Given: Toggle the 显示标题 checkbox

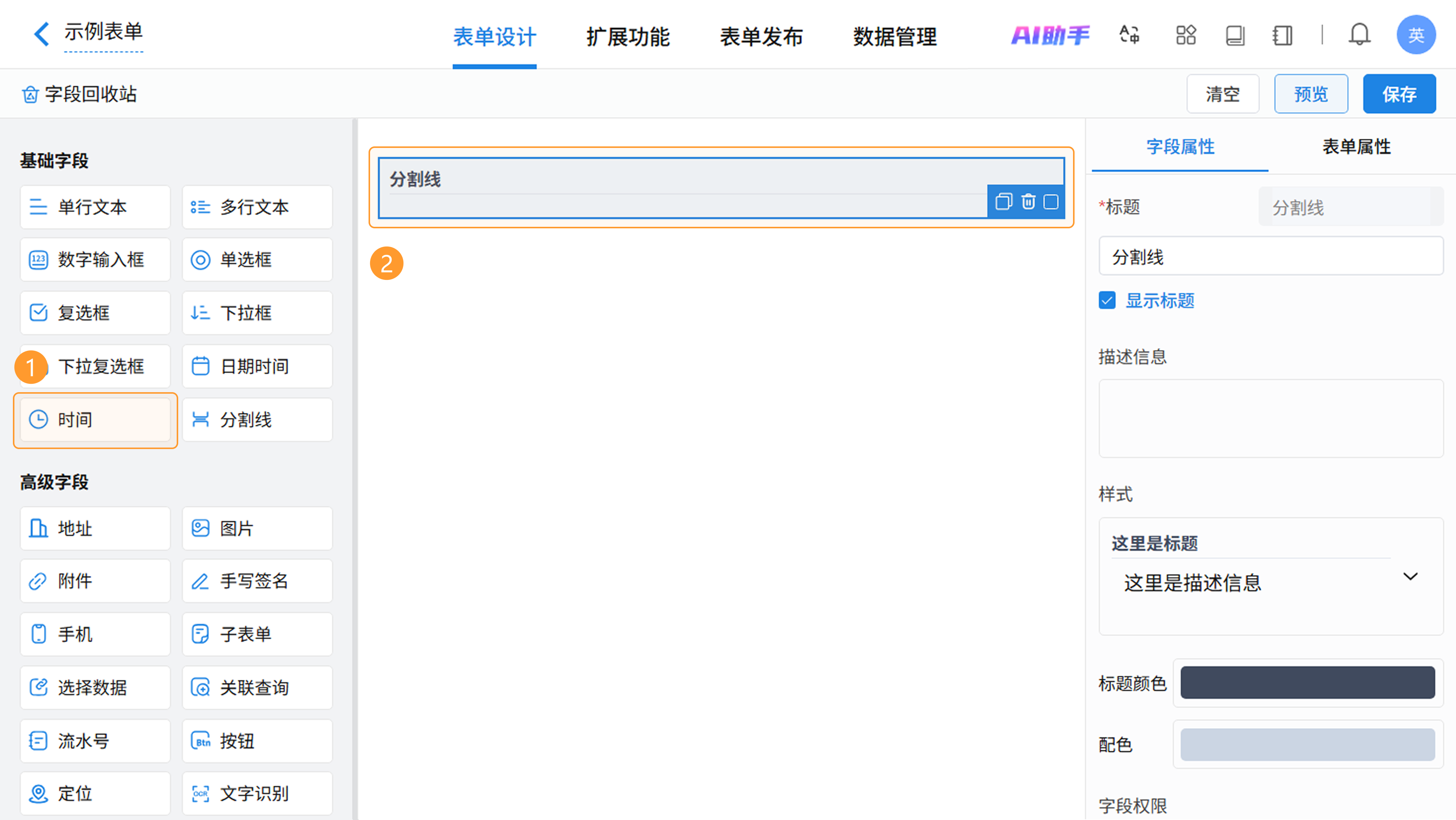Looking at the screenshot, I should (x=1107, y=300).
